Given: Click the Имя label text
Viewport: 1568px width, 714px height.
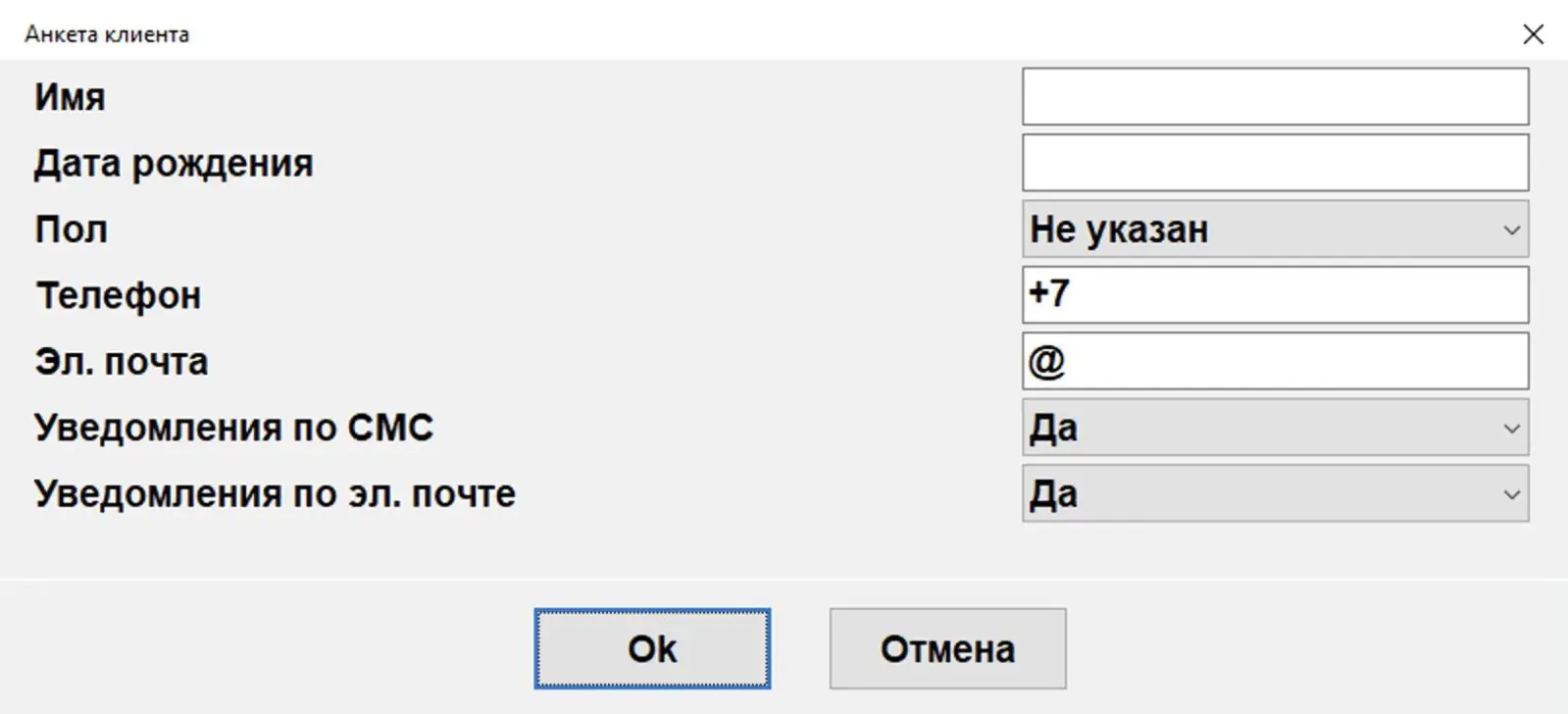Looking at the screenshot, I should click(70, 97).
